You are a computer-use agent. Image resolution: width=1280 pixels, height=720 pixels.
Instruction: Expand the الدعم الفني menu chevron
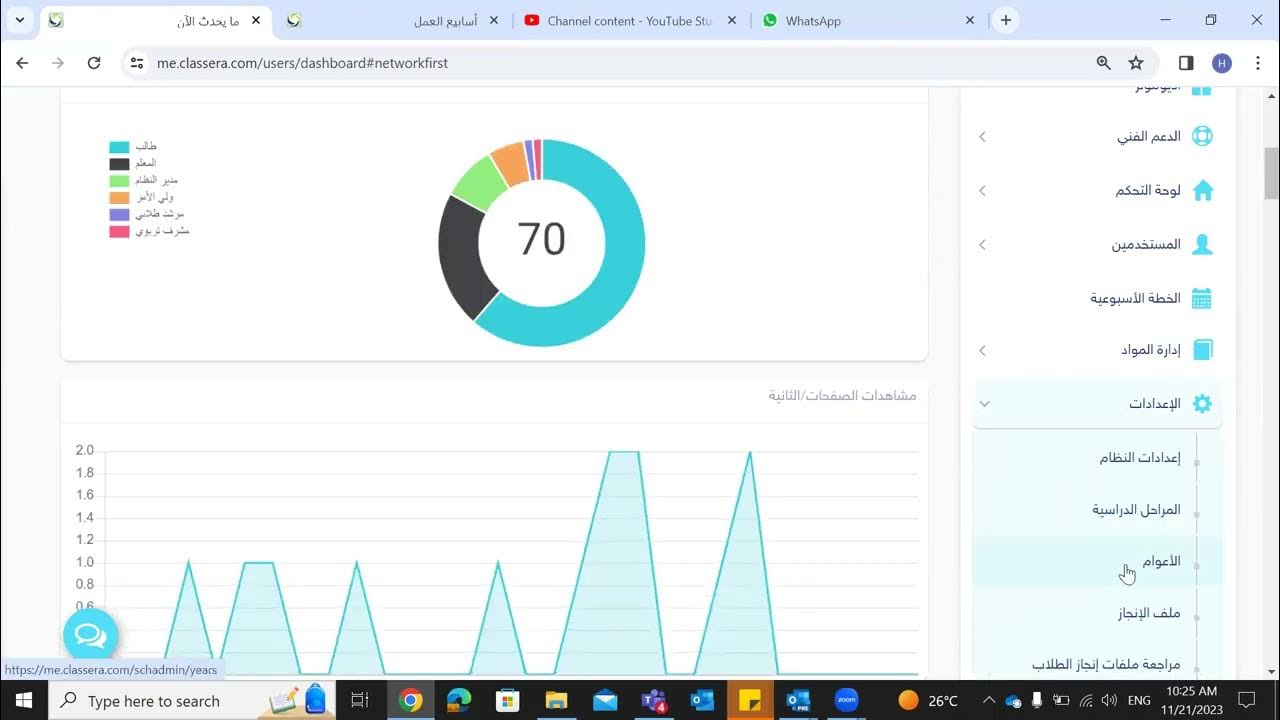pyautogui.click(x=982, y=136)
